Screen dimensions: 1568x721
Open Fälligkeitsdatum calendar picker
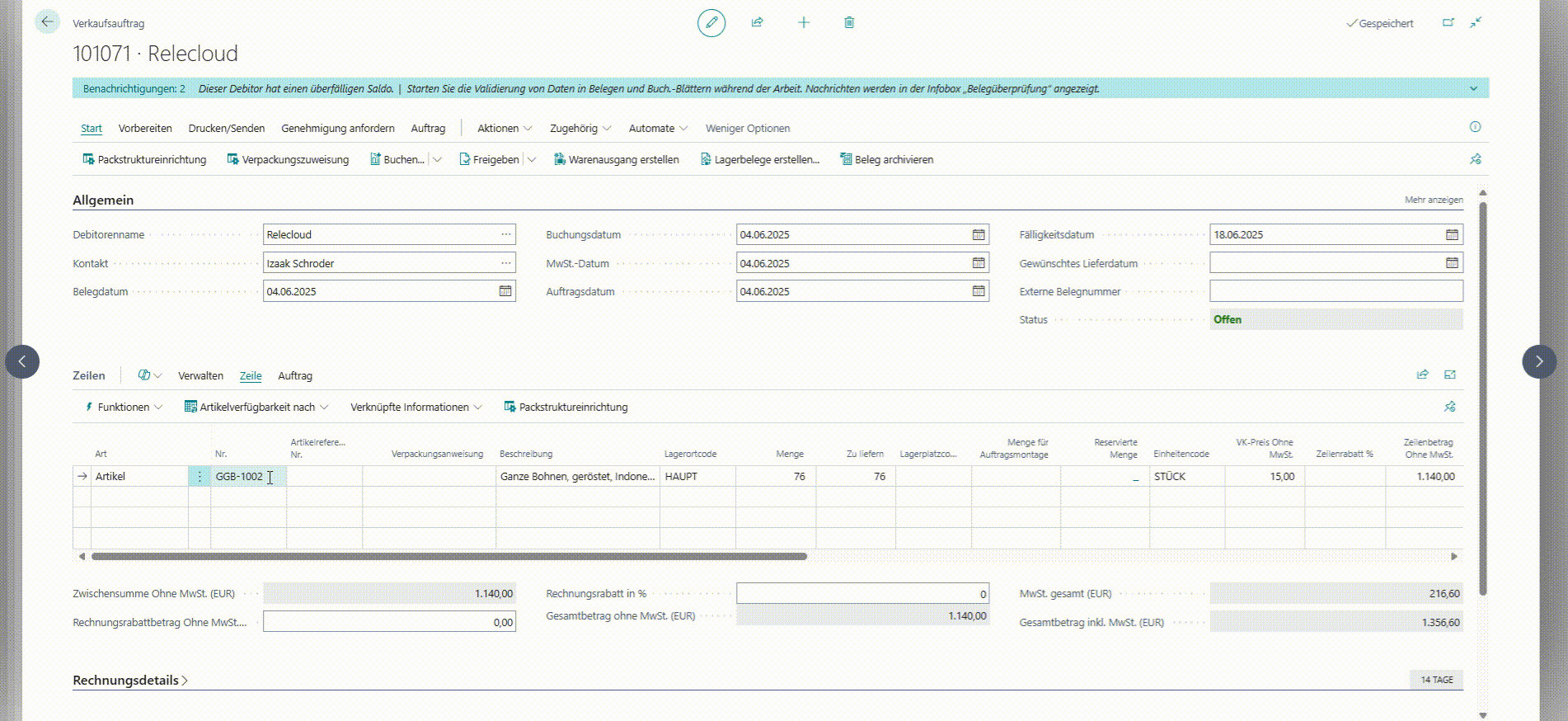coord(1452,235)
